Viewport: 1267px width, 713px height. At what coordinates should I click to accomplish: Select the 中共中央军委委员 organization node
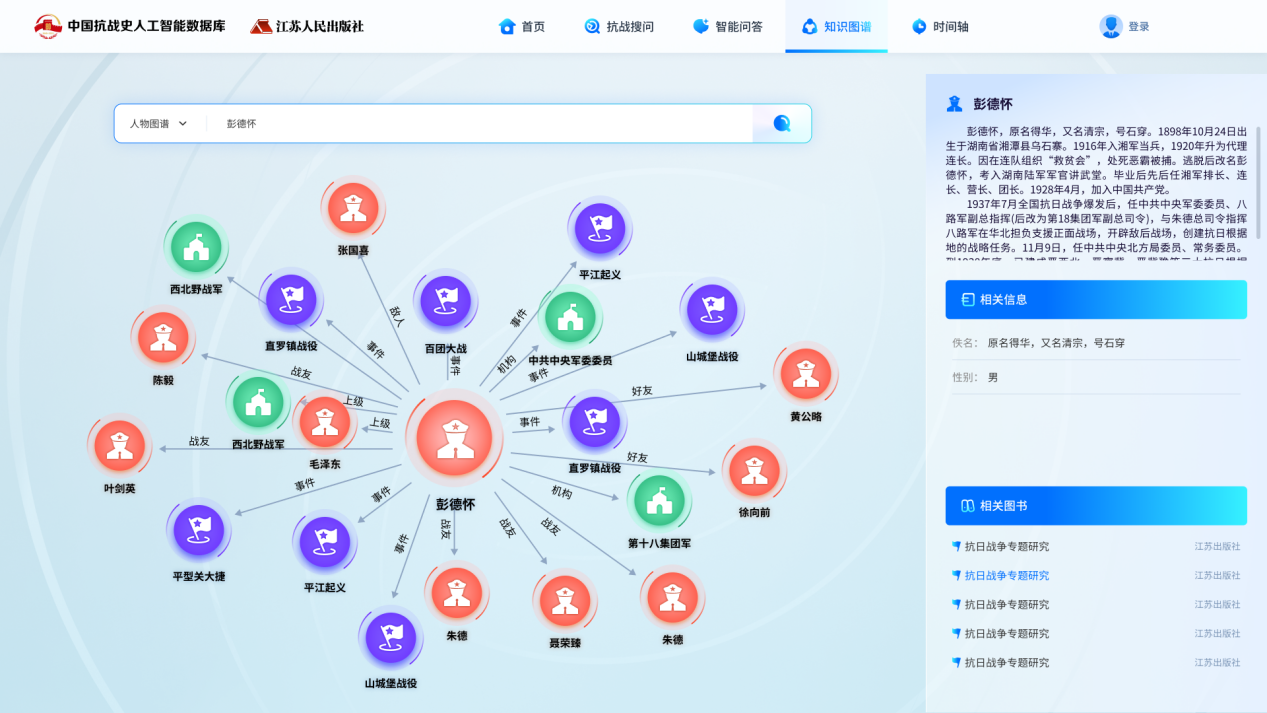coord(570,317)
